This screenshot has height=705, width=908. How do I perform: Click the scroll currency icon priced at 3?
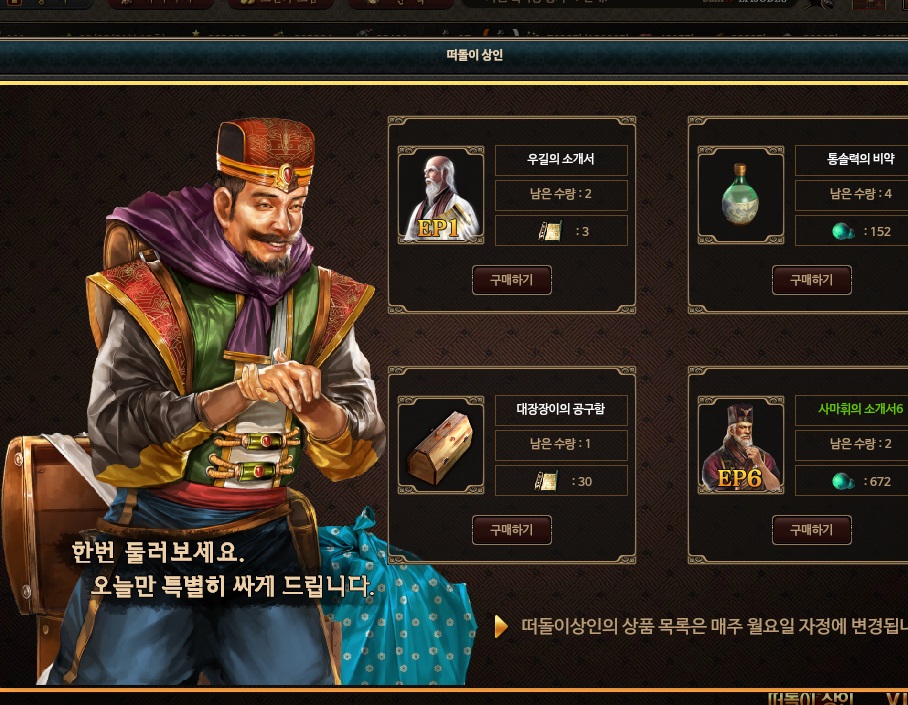coord(550,231)
